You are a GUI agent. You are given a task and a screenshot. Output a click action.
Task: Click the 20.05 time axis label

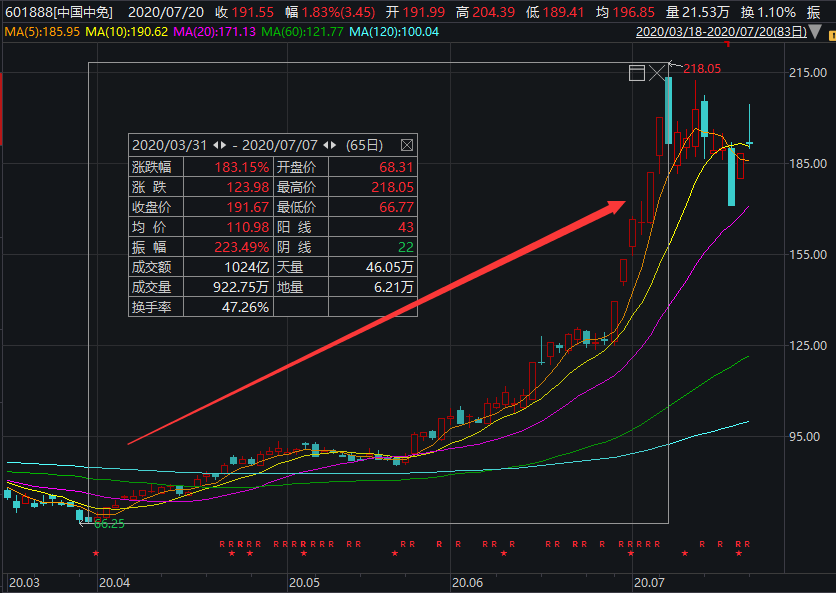[303, 581]
